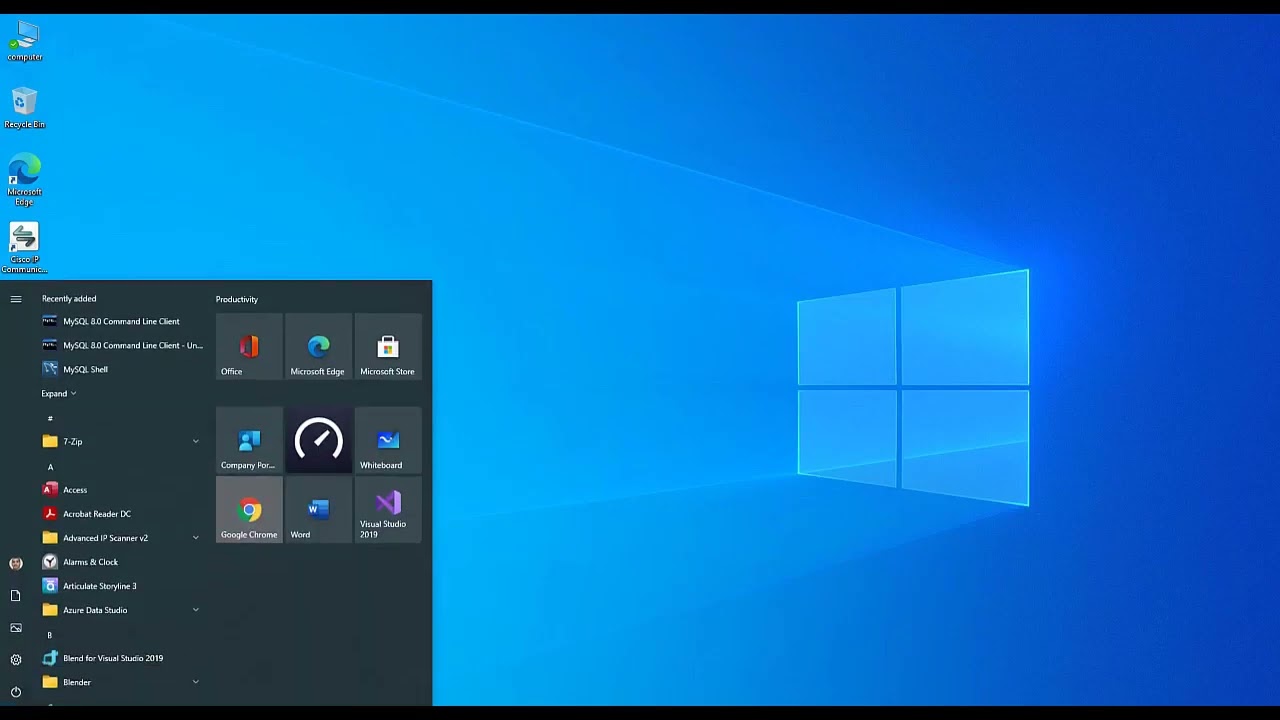The width and height of the screenshot is (1280, 720).
Task: Click the Recently added heading
Action: [69, 299]
